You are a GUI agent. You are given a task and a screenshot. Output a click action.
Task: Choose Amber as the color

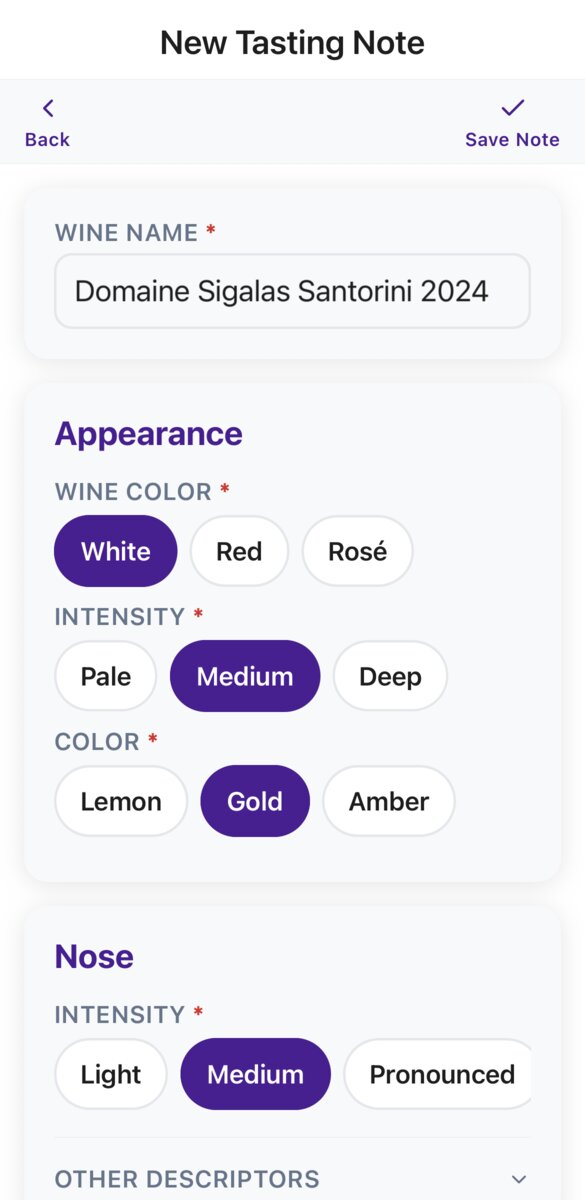(x=388, y=801)
